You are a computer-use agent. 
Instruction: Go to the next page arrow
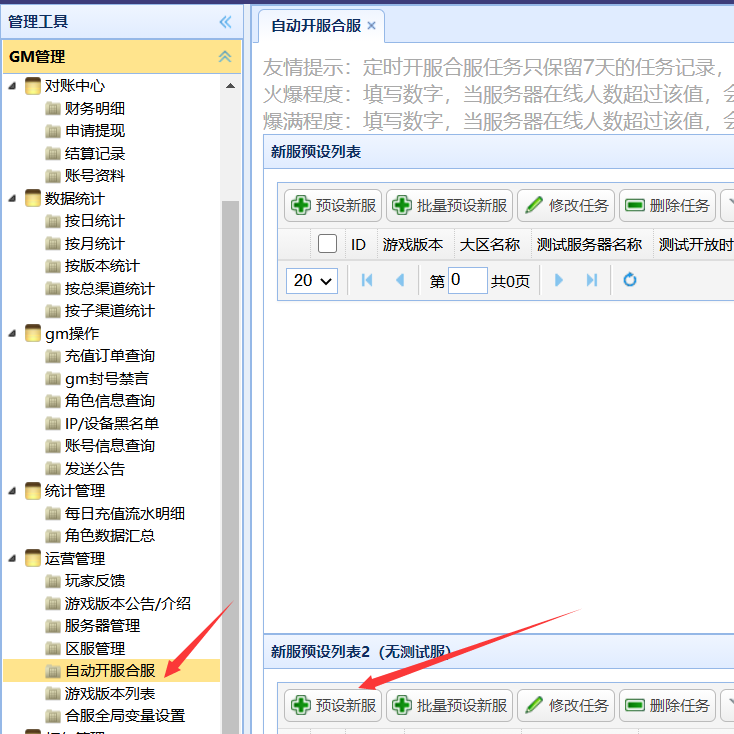pyautogui.click(x=559, y=281)
